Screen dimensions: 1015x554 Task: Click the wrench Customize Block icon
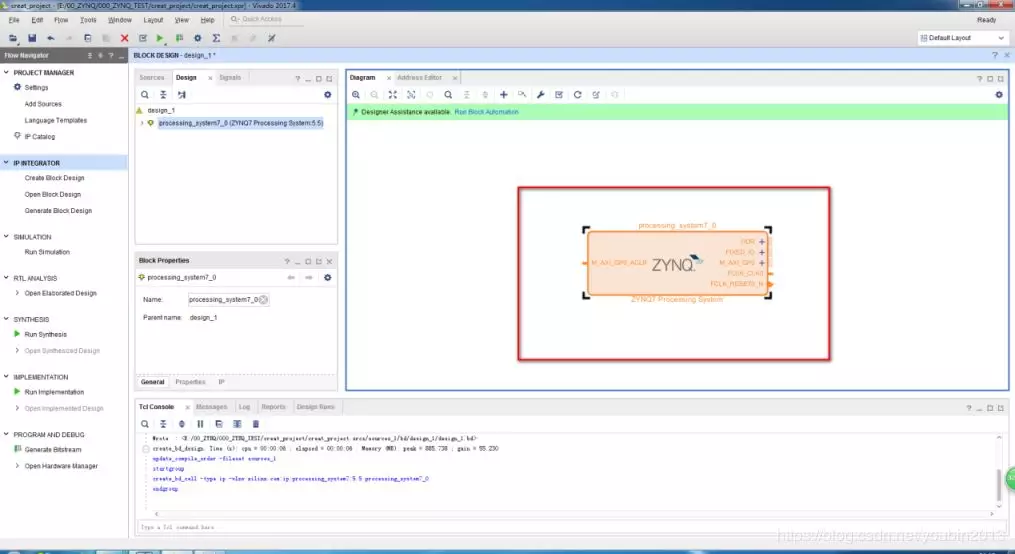tap(541, 94)
